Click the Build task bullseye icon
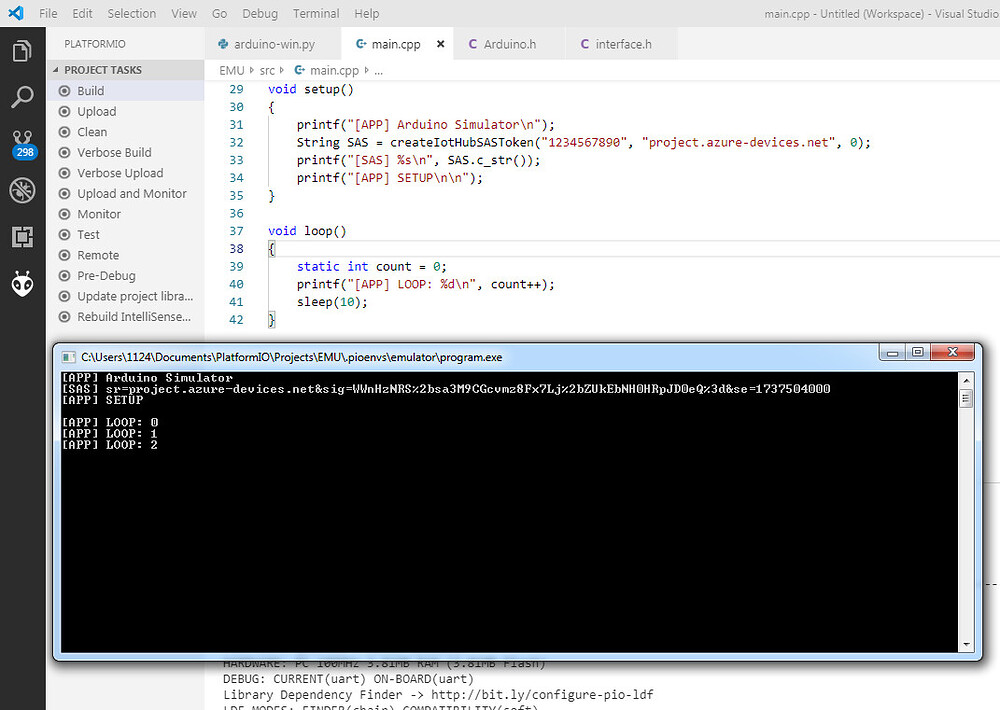Image resolution: width=1000 pixels, height=710 pixels. [63, 90]
